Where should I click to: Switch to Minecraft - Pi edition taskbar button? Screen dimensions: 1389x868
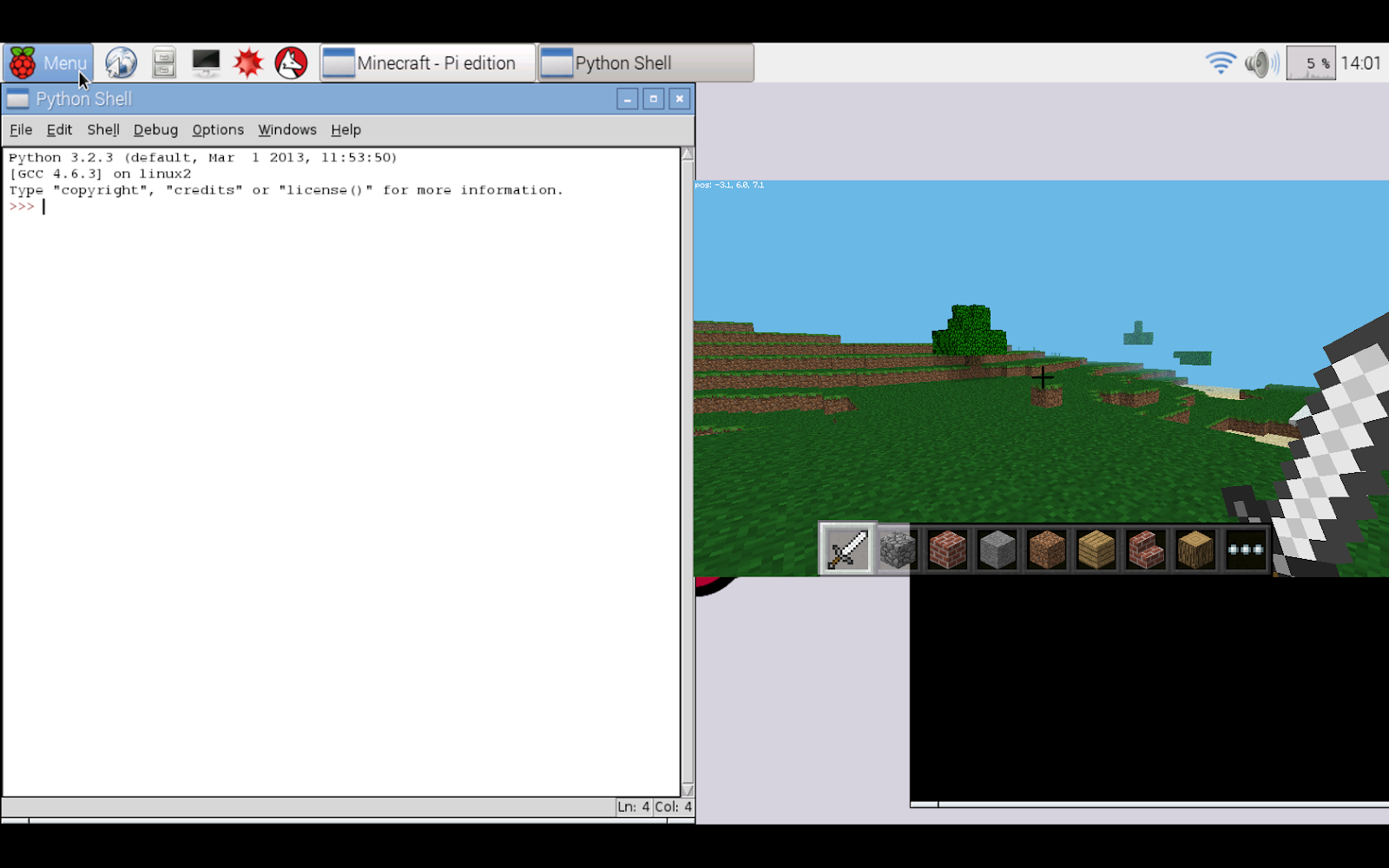[x=428, y=62]
